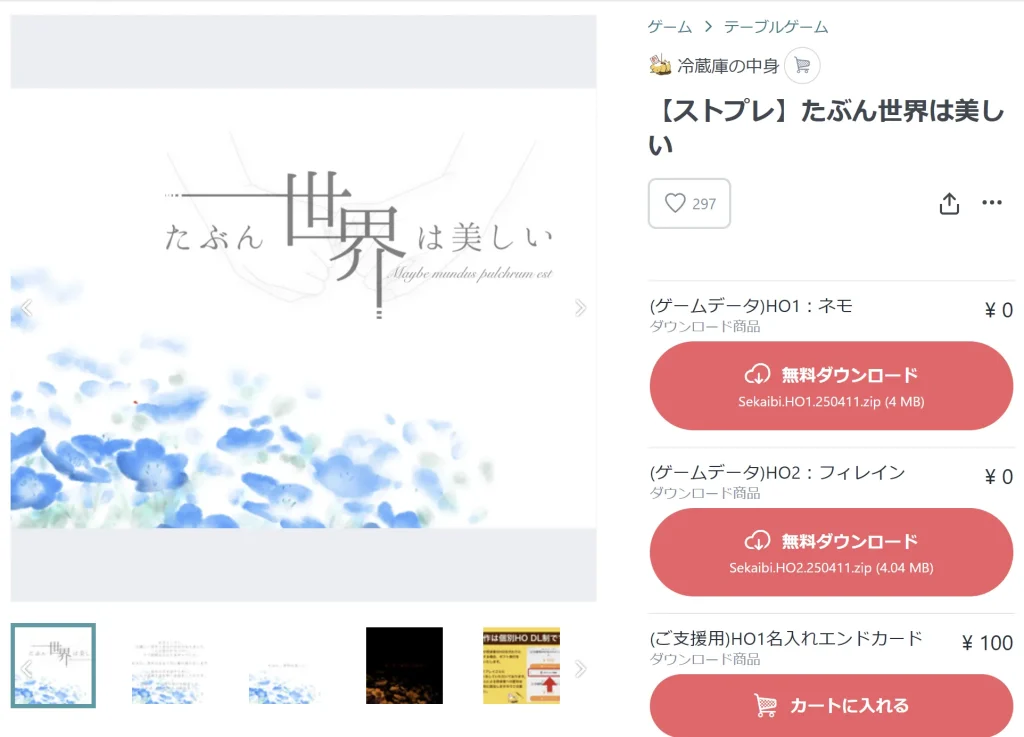This screenshot has width=1024, height=737.
Task: Show next main image with right arrow
Action: (x=580, y=307)
